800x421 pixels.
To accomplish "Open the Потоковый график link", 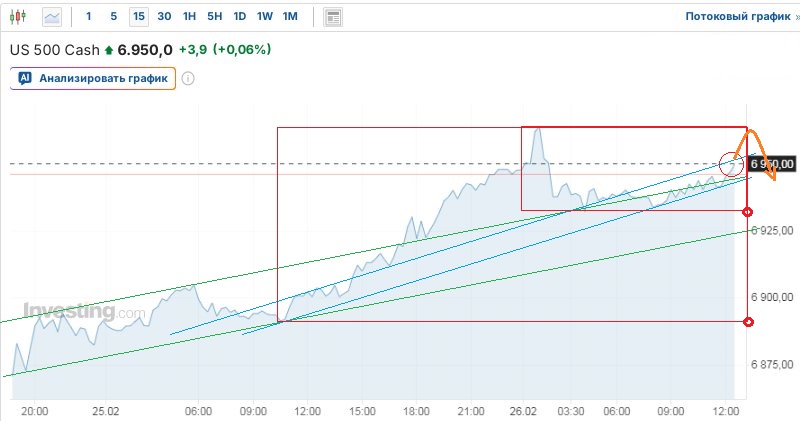I will click(735, 17).
